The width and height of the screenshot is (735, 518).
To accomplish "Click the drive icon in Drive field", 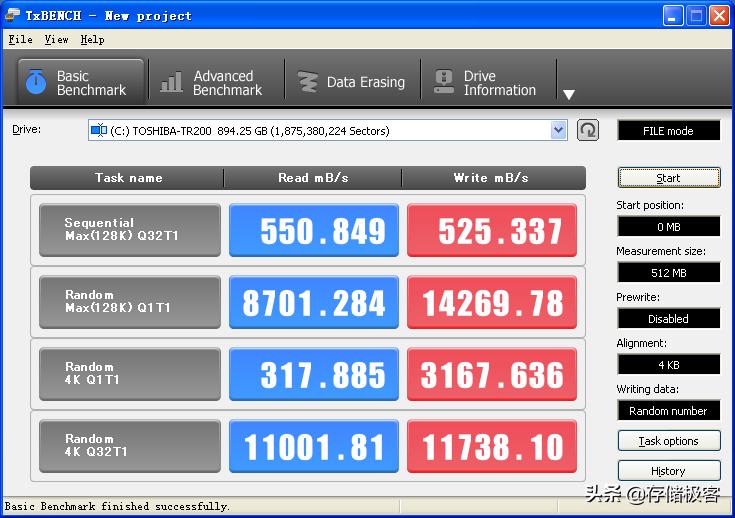I will (x=99, y=130).
